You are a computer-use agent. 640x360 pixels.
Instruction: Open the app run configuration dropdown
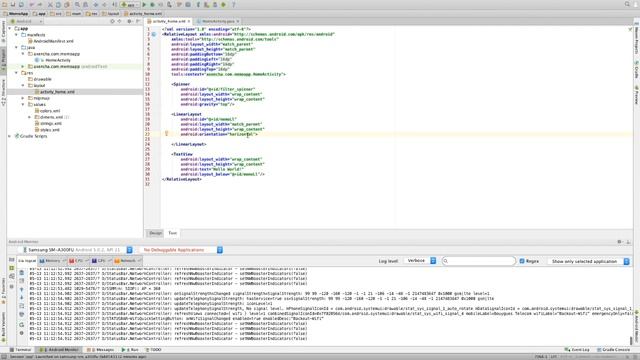pos(129,4)
